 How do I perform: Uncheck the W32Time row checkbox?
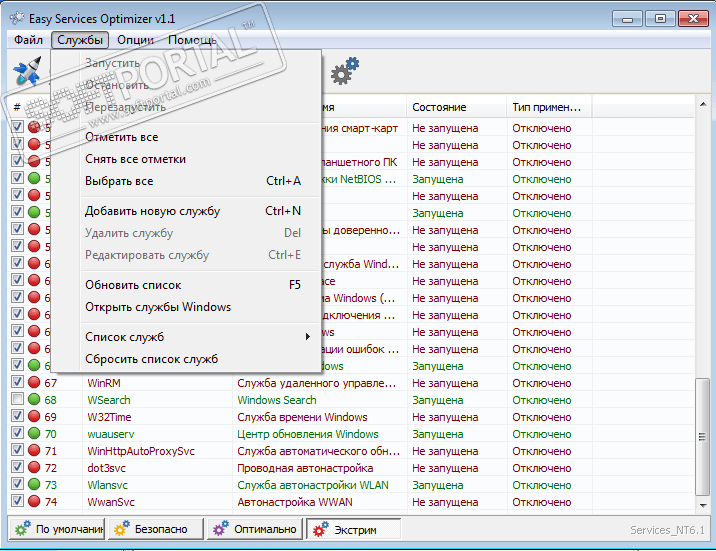pos(17,416)
